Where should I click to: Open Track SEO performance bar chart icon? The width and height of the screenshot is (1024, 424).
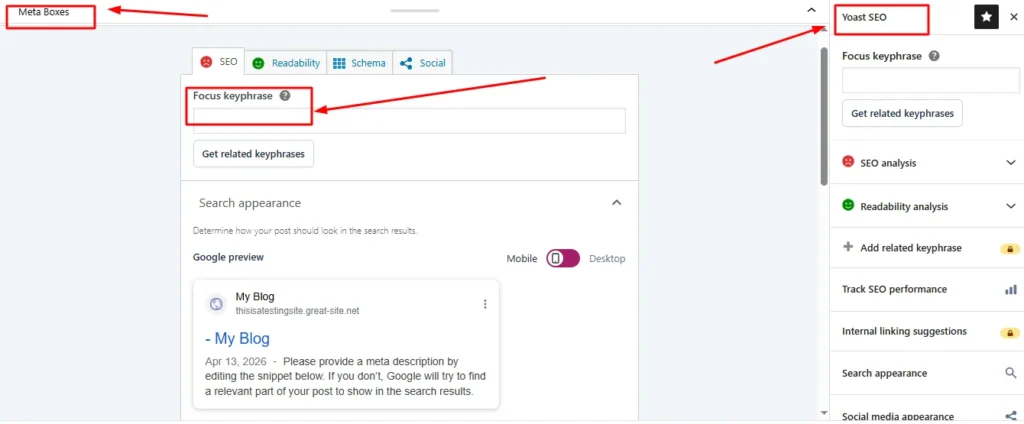pos(1011,289)
